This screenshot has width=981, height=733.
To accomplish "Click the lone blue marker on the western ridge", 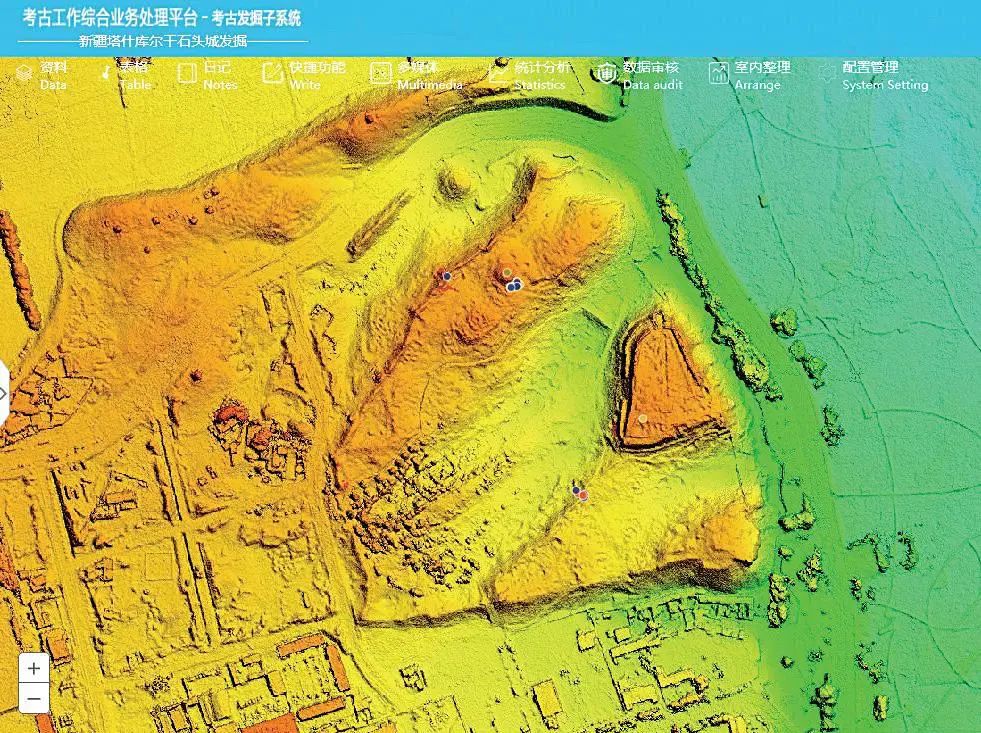I will pos(447,276).
